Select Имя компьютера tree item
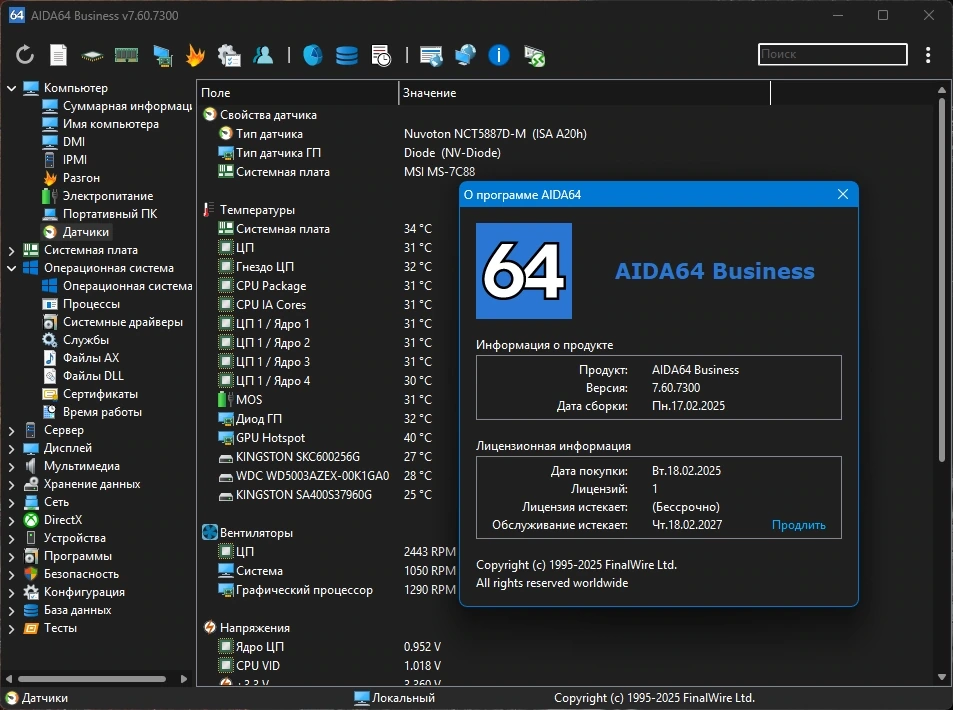The image size is (953, 710). click(100, 124)
